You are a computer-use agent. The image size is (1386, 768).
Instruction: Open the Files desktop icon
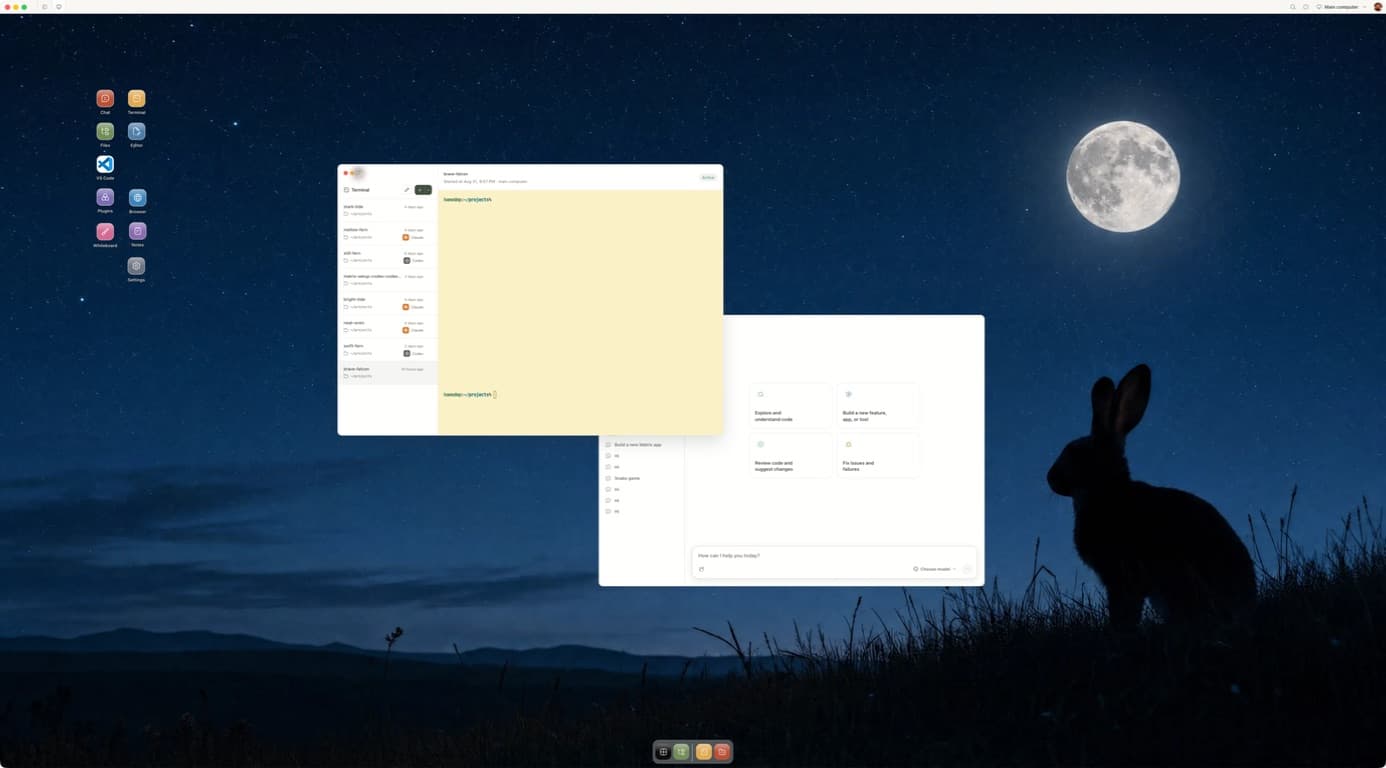(x=105, y=132)
